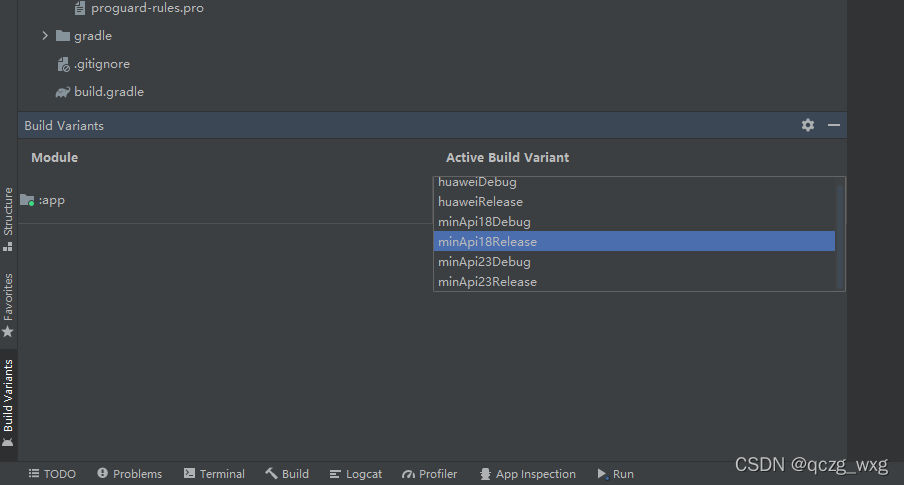This screenshot has width=904, height=485.
Task: Expand the gradle folder chevron
Action: pyautogui.click(x=45, y=36)
